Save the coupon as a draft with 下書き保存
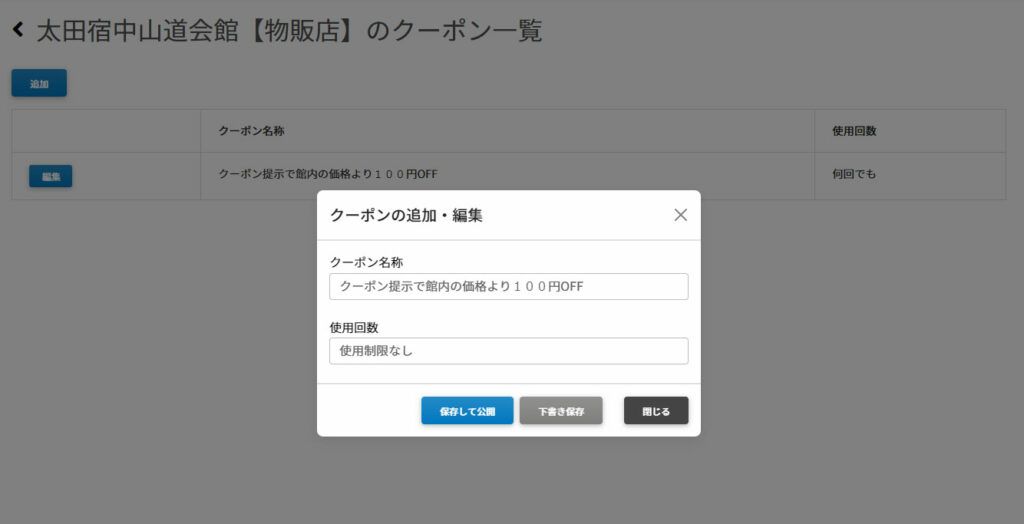The image size is (1024, 524). click(561, 411)
